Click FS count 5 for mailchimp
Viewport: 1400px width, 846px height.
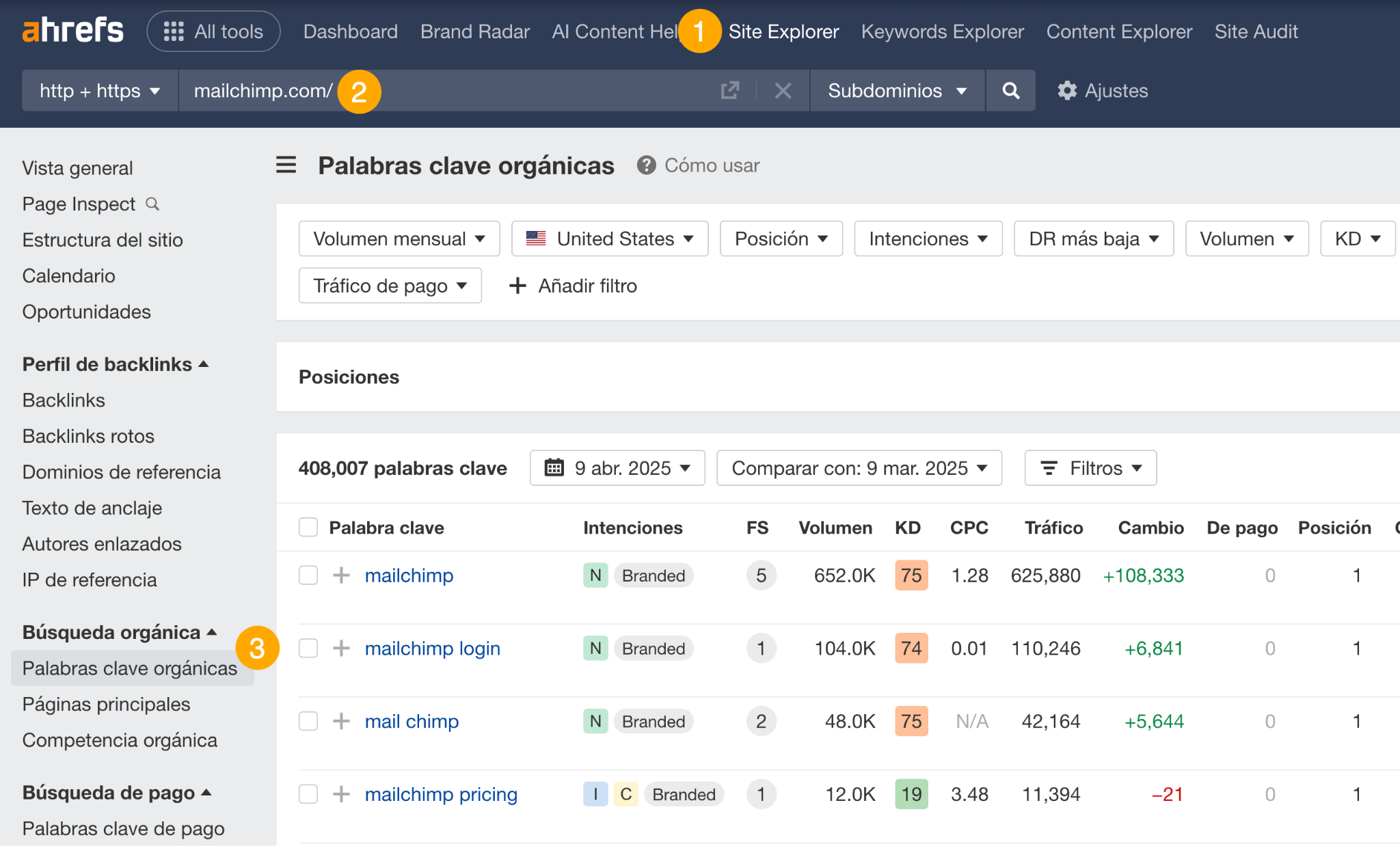point(761,575)
